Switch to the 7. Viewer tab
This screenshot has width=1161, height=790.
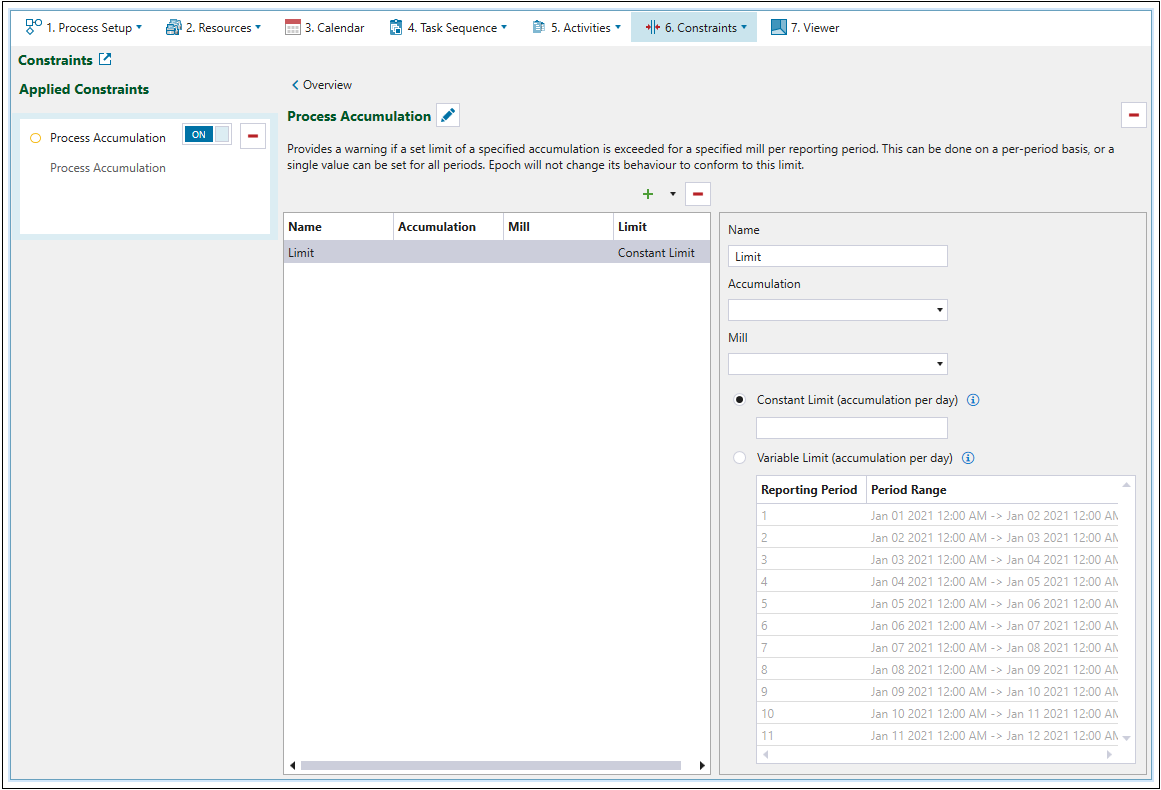805,28
